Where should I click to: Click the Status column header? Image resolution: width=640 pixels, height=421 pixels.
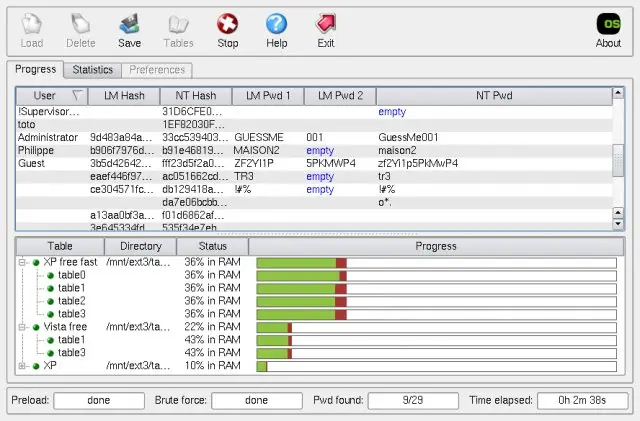pyautogui.click(x=213, y=246)
